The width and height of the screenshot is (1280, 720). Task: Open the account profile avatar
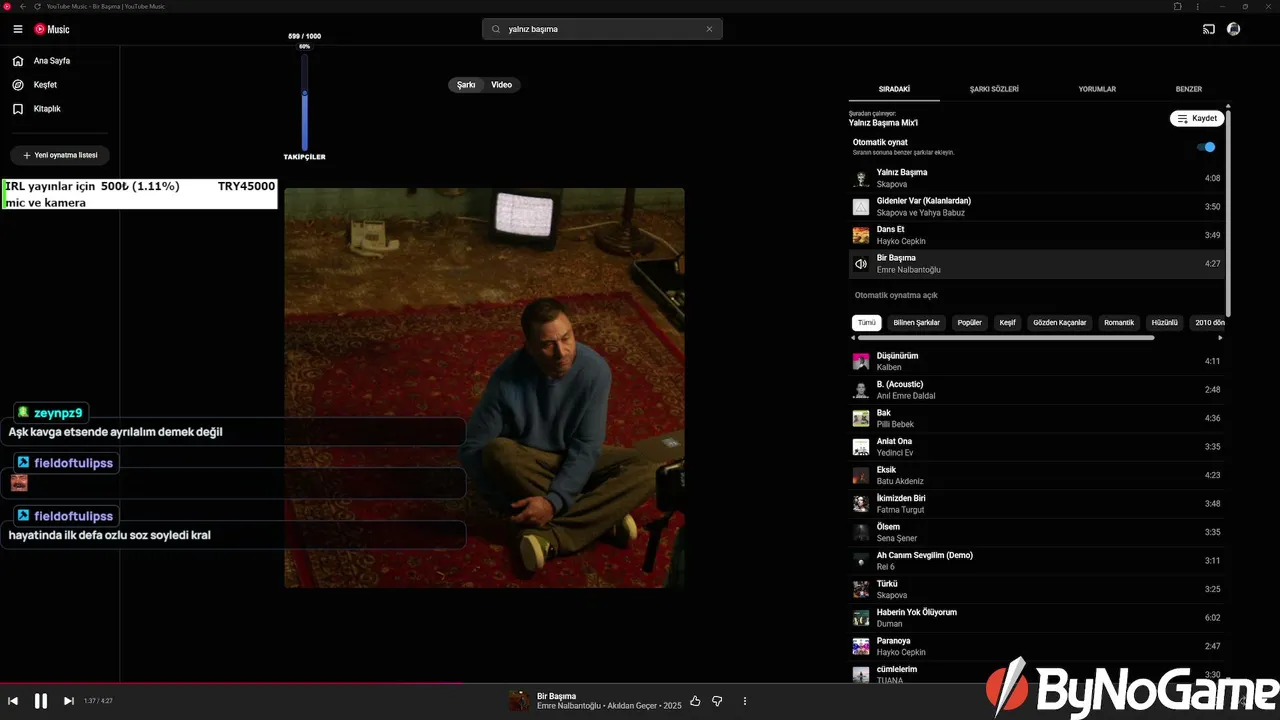[1234, 29]
